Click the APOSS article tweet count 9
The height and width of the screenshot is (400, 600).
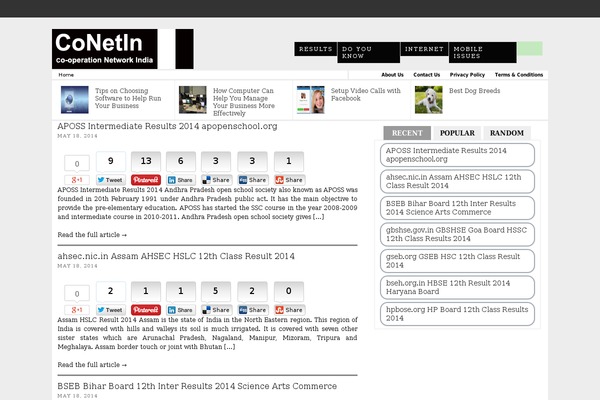click(x=111, y=161)
